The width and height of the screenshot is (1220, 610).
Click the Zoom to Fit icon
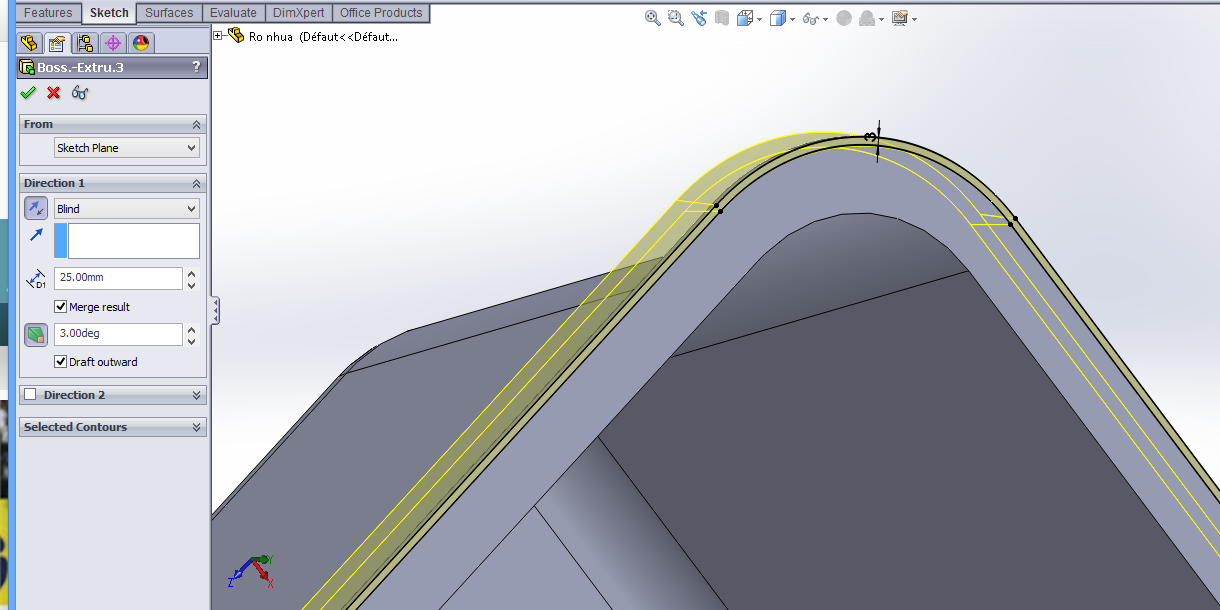(653, 18)
